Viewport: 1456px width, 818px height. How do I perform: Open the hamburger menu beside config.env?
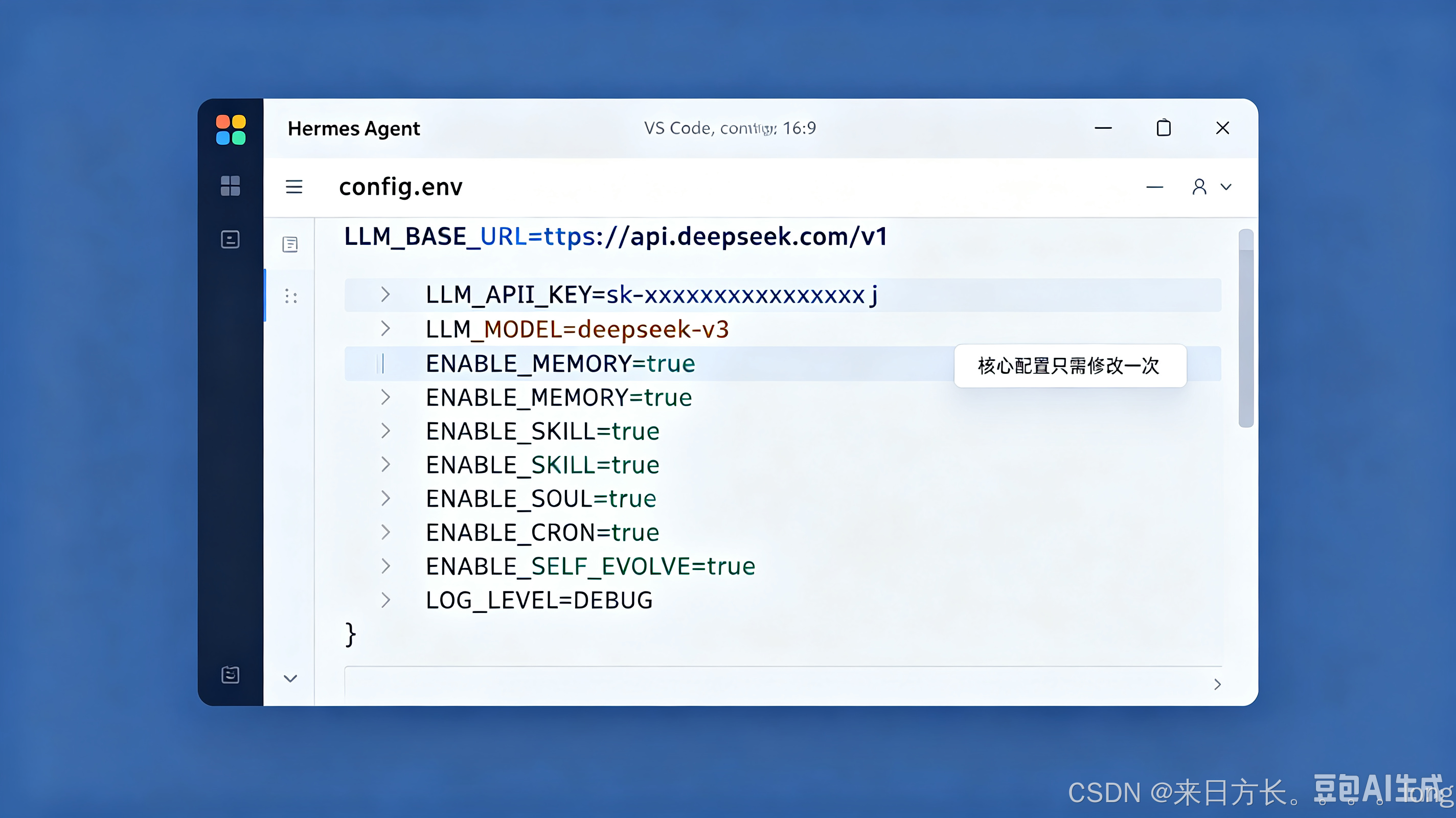[294, 187]
